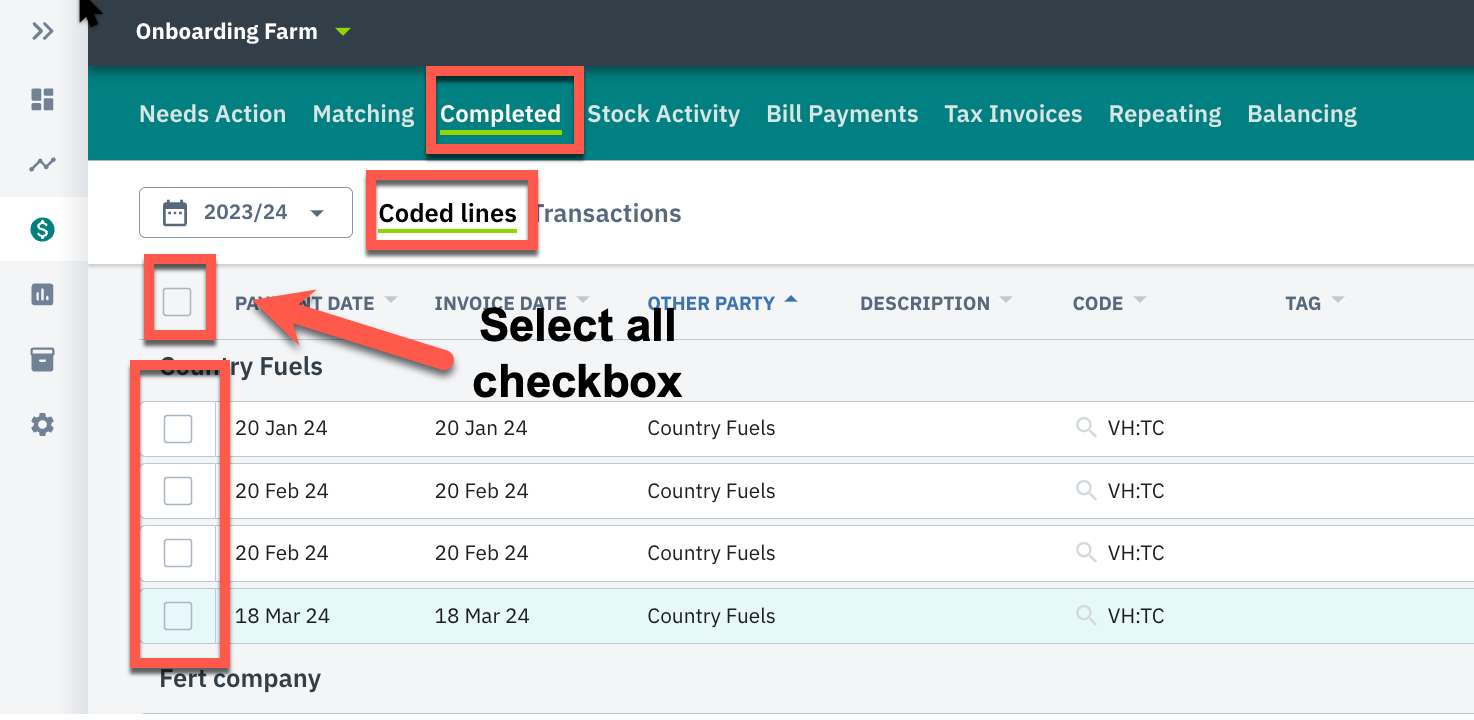Switch to the Transactions view
The width and height of the screenshot is (1474, 720).
[606, 213]
